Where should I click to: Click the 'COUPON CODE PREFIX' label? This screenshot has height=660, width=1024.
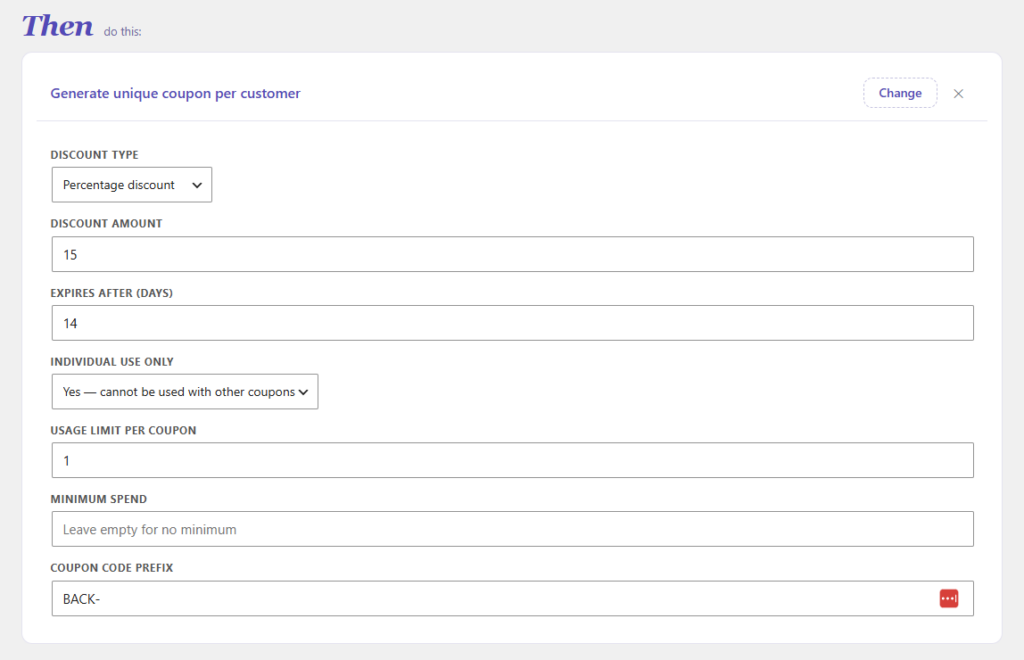112,568
